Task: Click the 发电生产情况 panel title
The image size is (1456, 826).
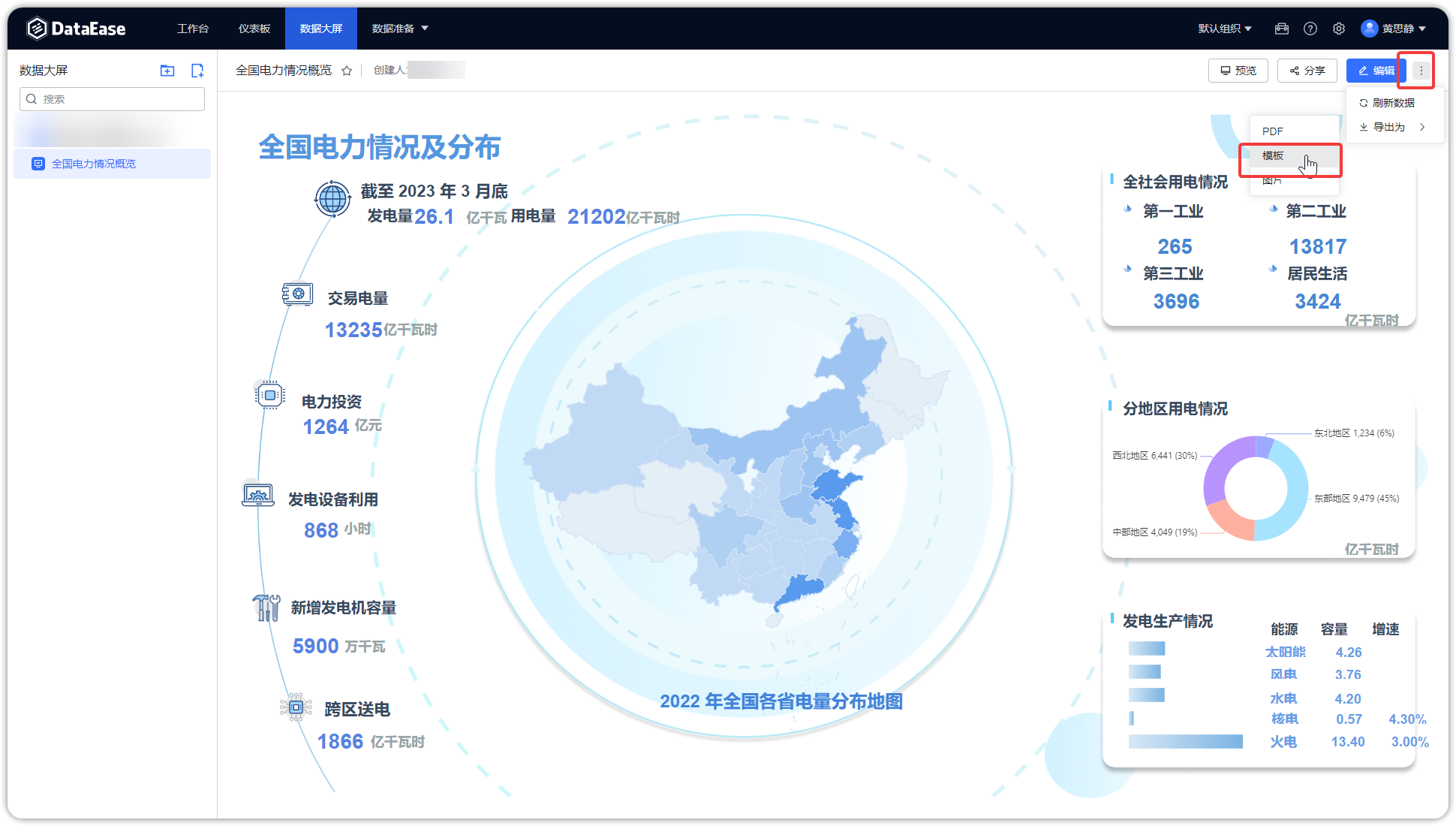Action: click(x=1168, y=621)
